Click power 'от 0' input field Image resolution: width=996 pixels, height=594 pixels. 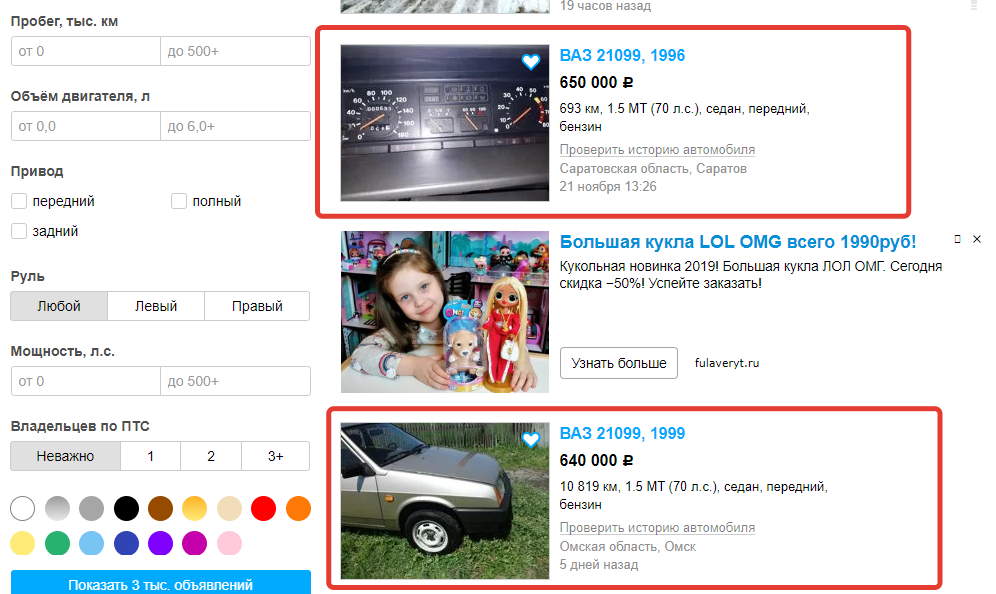tap(86, 381)
